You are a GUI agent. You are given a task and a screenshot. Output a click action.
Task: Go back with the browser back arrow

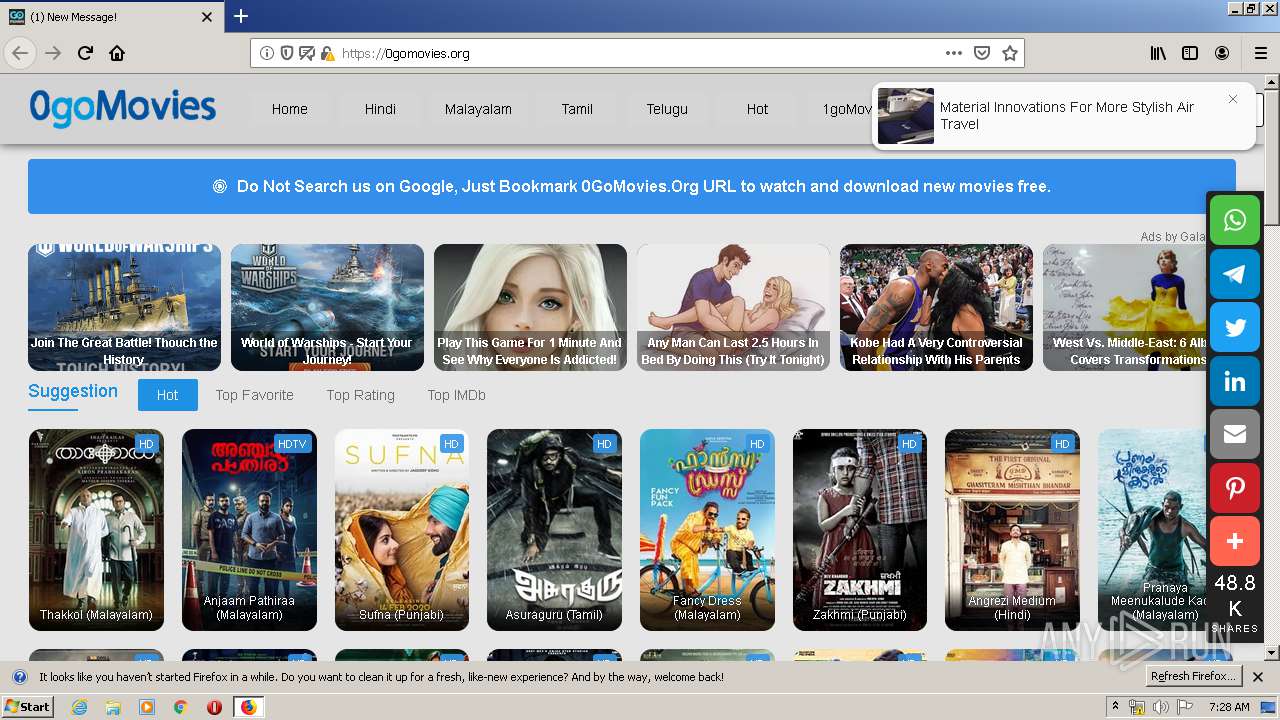coord(20,53)
